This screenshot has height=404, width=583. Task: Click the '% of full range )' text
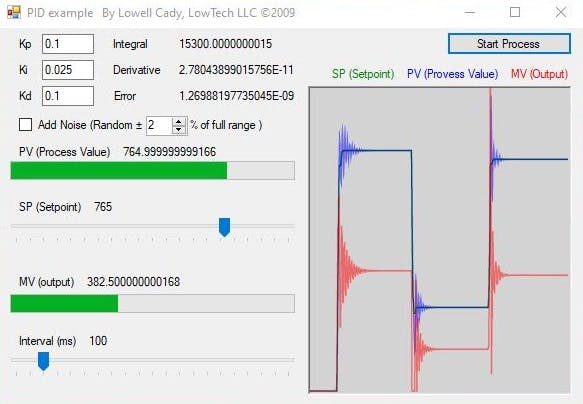[x=226, y=125]
